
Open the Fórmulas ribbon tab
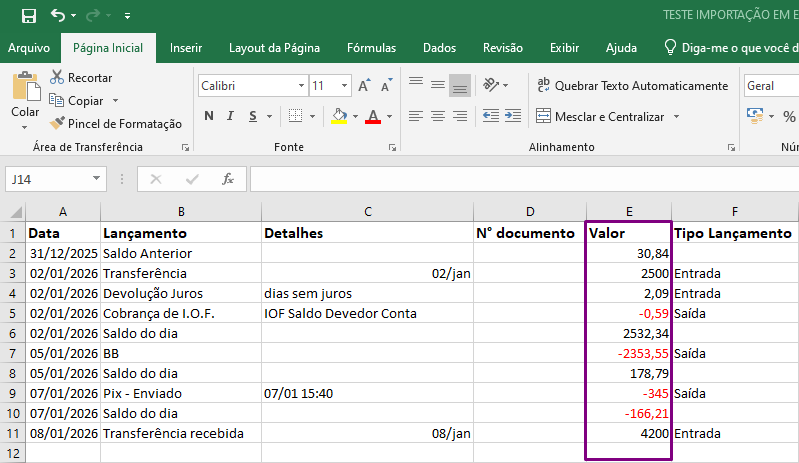[371, 48]
